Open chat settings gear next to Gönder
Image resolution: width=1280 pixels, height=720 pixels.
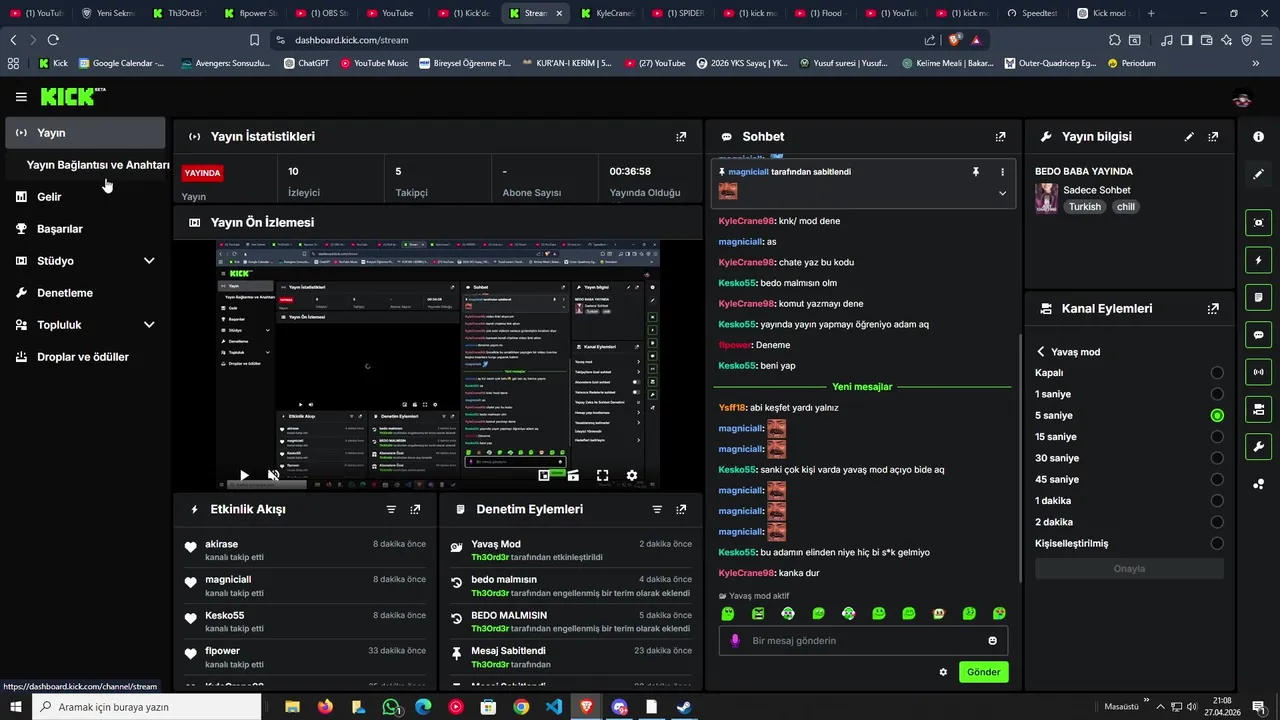(943, 672)
